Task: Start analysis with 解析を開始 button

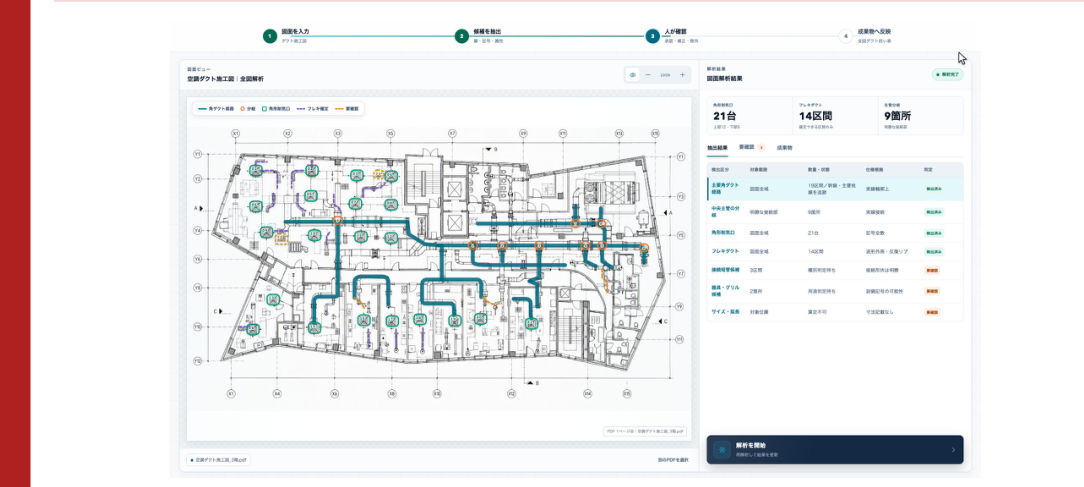Action: pos(835,450)
